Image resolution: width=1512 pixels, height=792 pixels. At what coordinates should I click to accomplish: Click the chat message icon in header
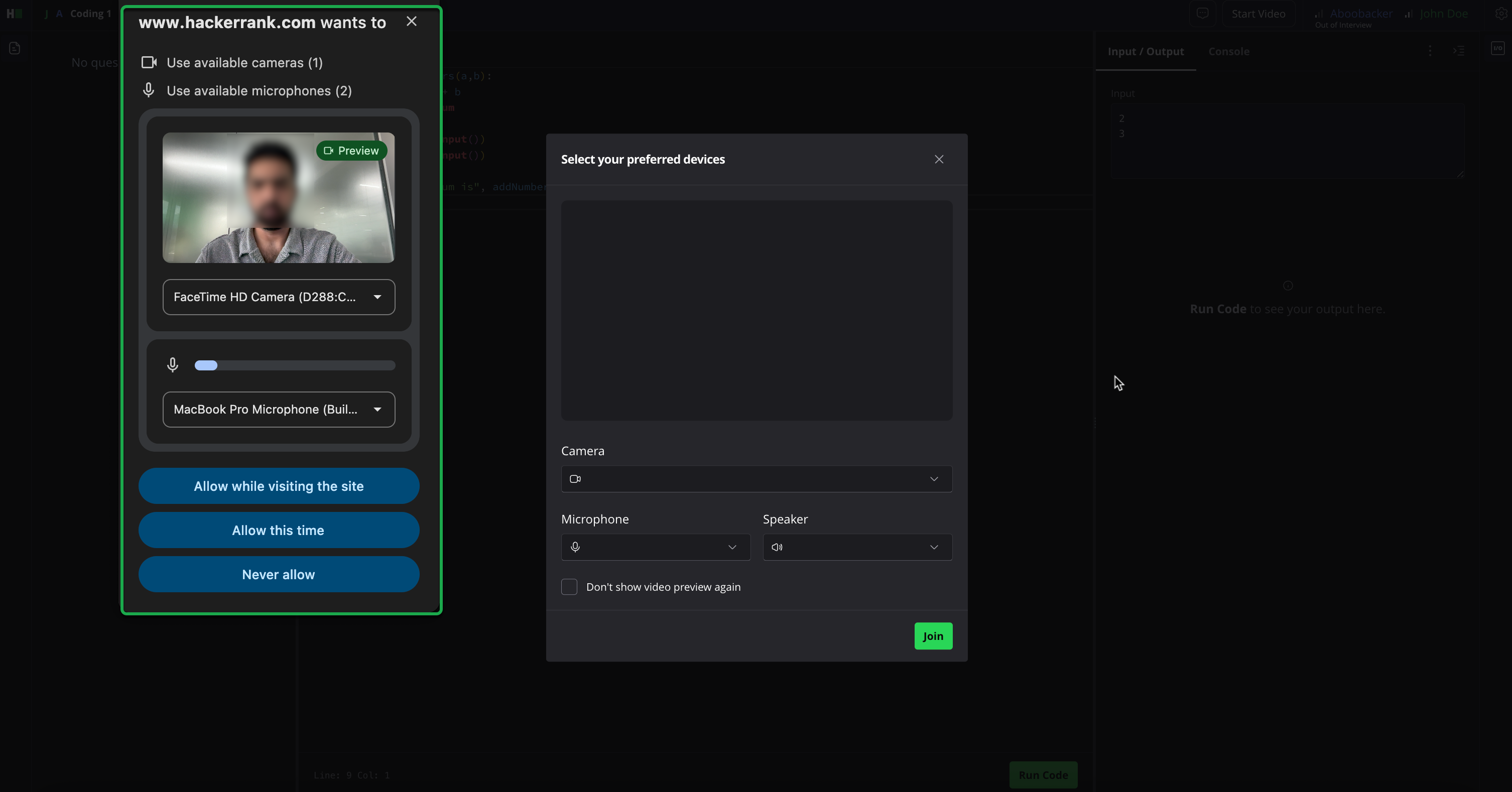1202,14
